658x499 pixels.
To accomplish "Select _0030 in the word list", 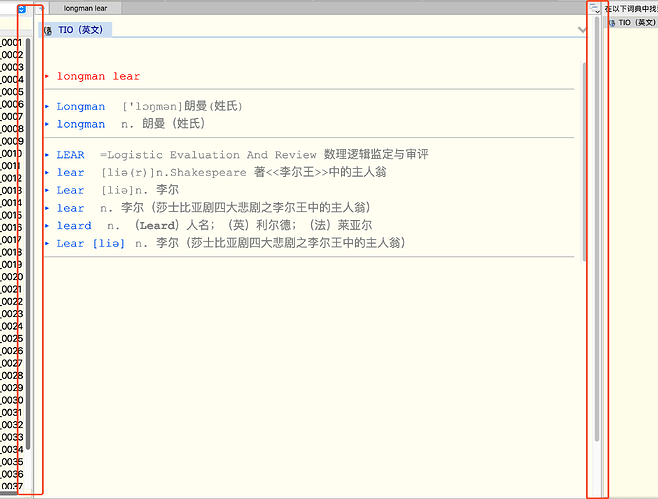I will pyautogui.click(x=11, y=400).
